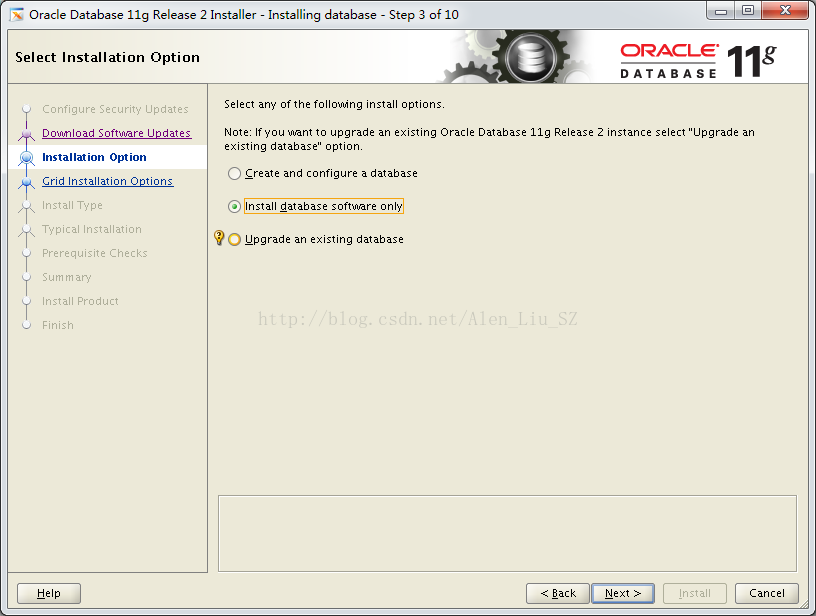This screenshot has height=616, width=816.
Task: Click the Summary step label
Action: click(67, 277)
